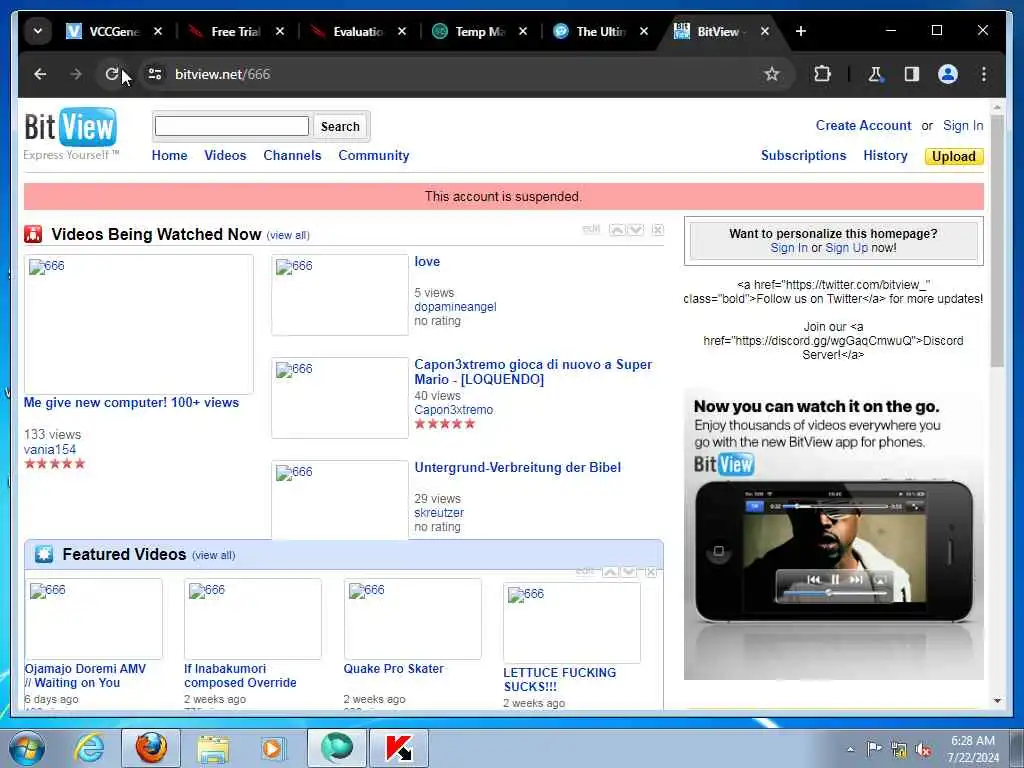Close the Videos Being Watched Now module
The height and width of the screenshot is (768, 1024).
tap(658, 230)
